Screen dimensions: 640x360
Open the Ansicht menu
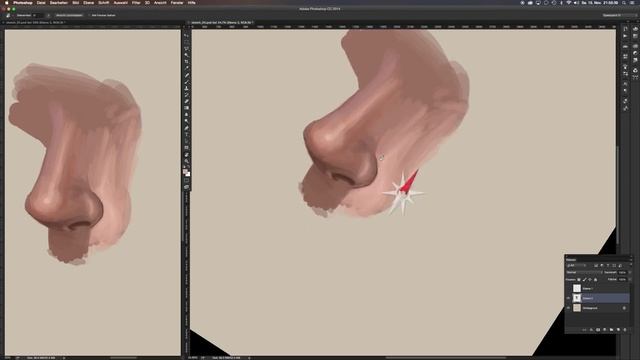pyautogui.click(x=160, y=2)
